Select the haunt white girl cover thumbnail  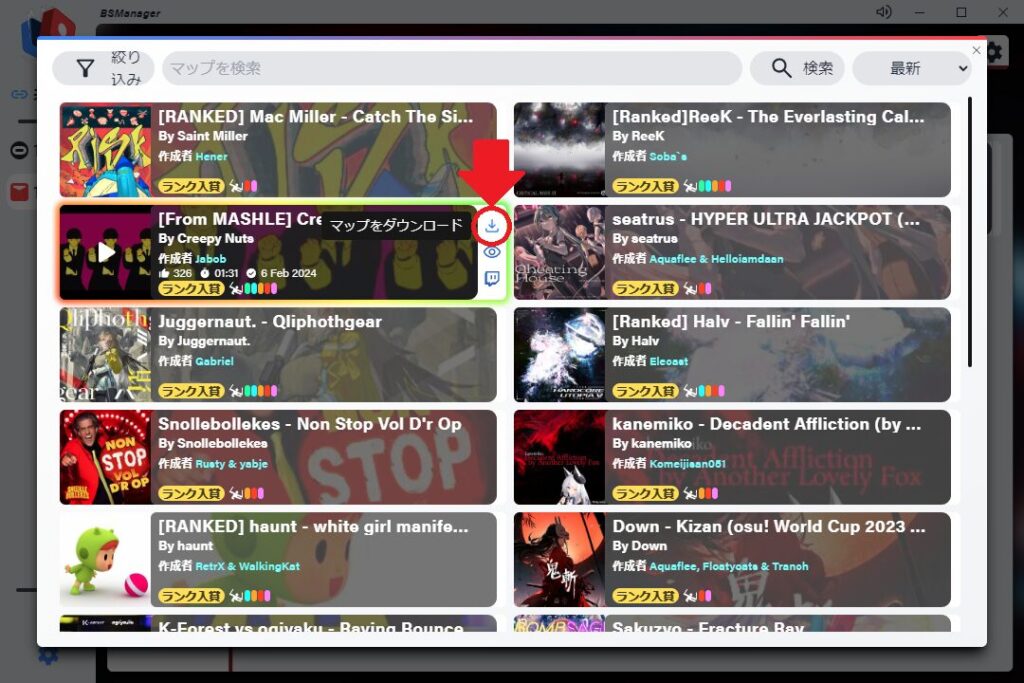(105, 560)
